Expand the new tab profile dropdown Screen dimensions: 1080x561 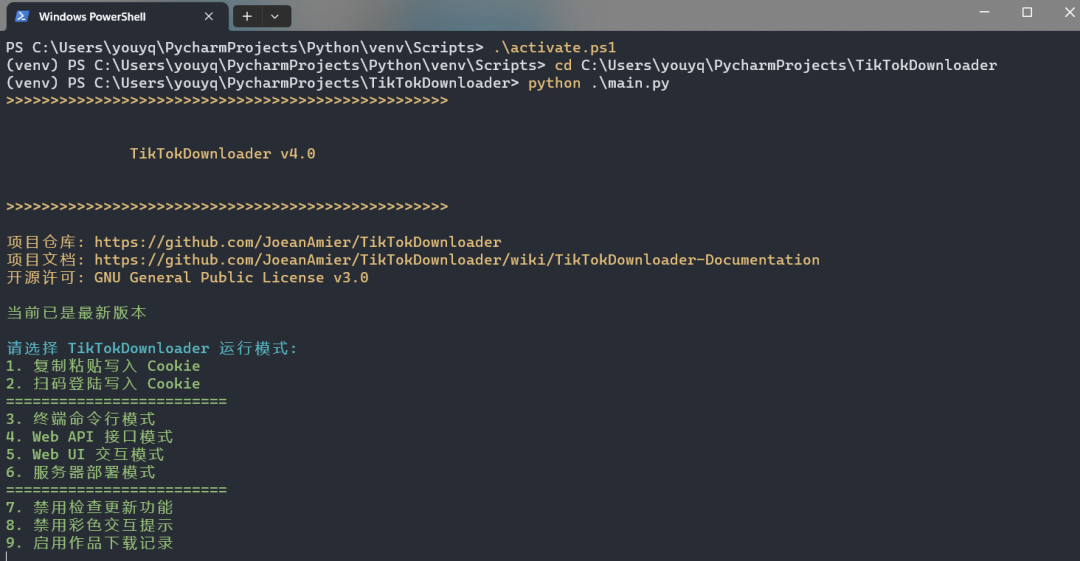click(275, 16)
